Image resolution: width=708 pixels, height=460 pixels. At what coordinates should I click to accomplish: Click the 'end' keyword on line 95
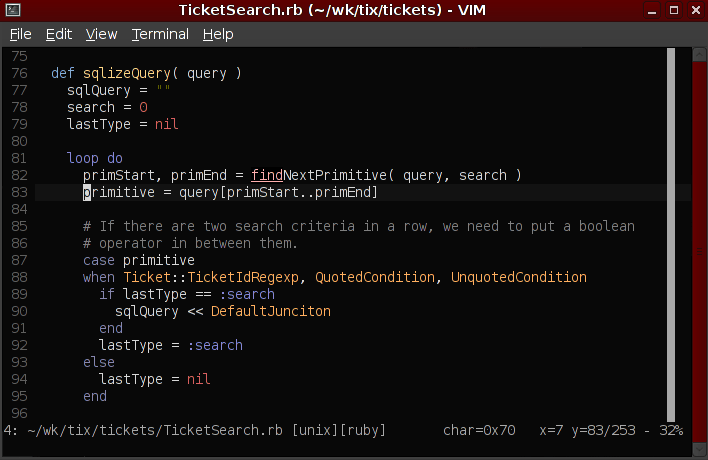coord(95,396)
